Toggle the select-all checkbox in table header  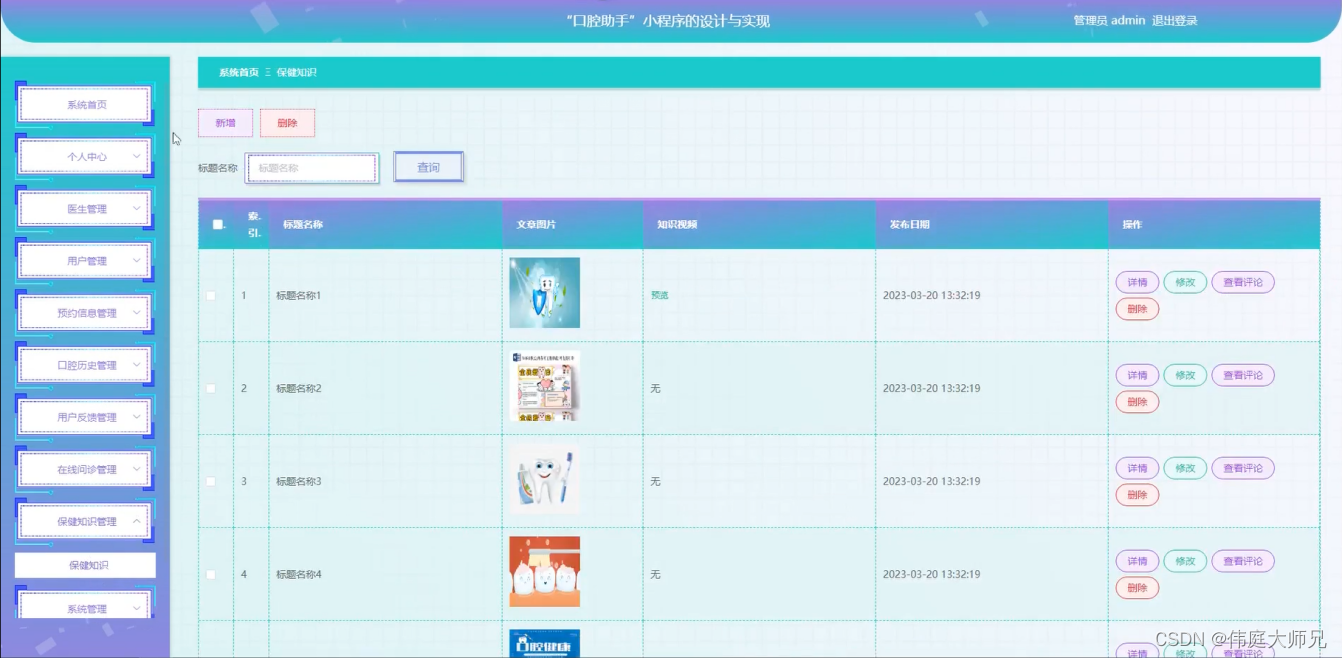click(218, 225)
